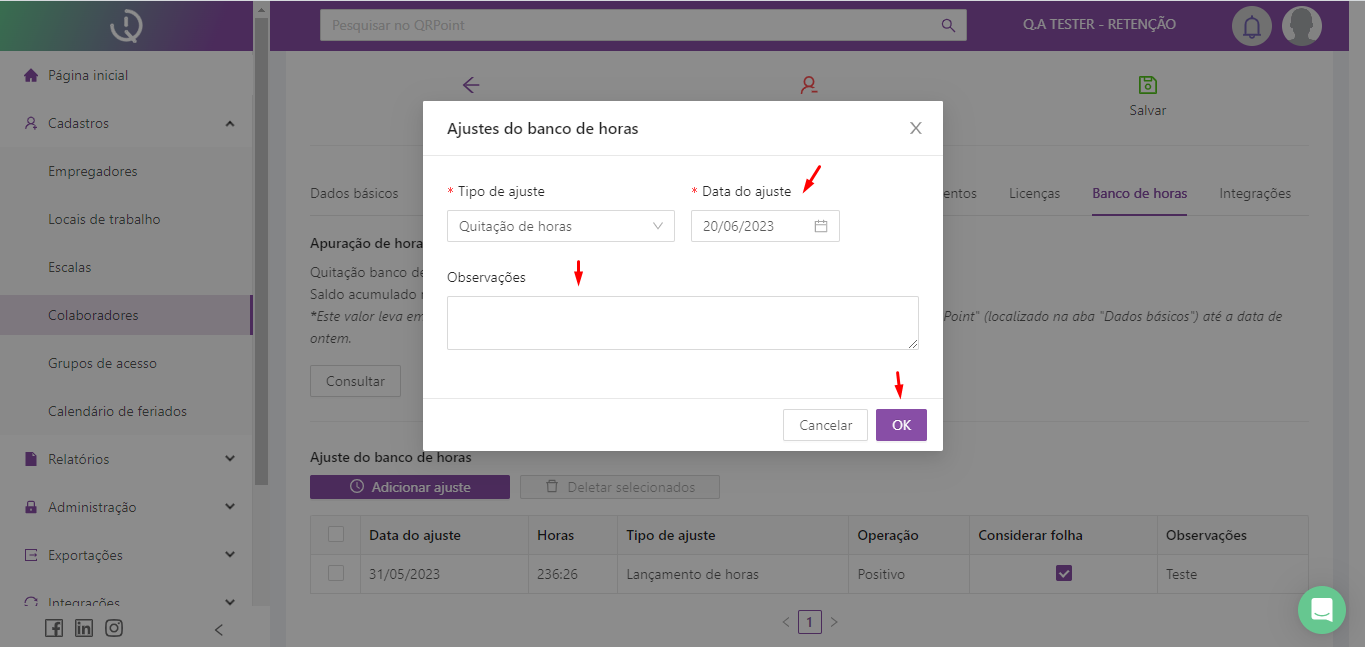Toggle the select-all checkbox in table header

(336, 535)
